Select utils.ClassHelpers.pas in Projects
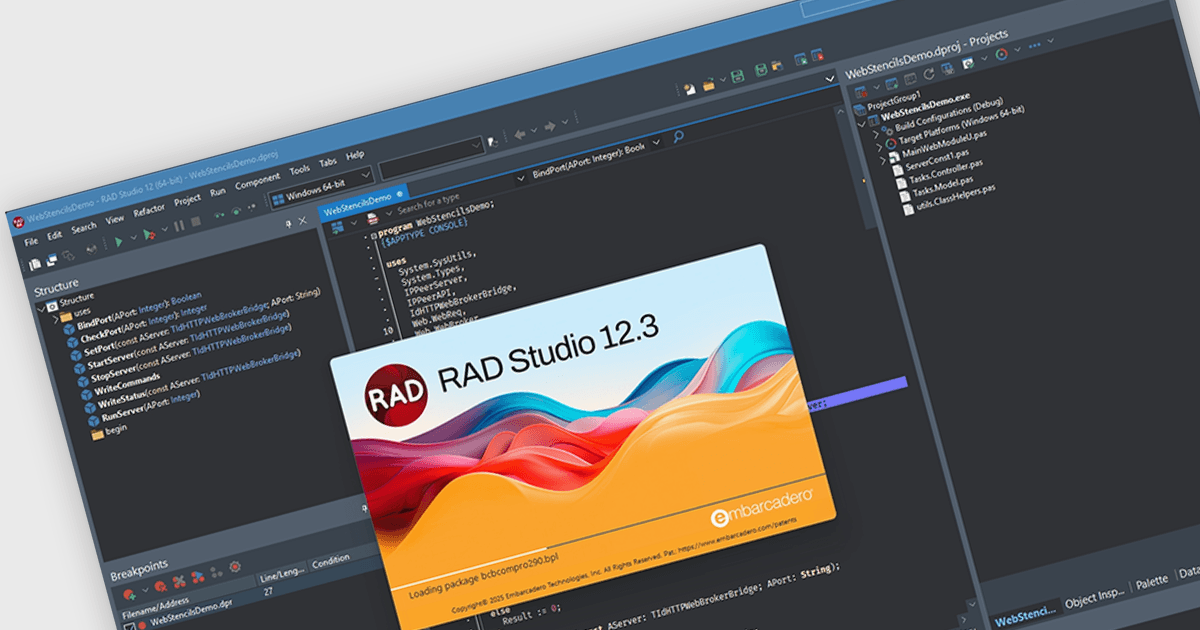Image resolution: width=1200 pixels, height=630 pixels. (957, 197)
